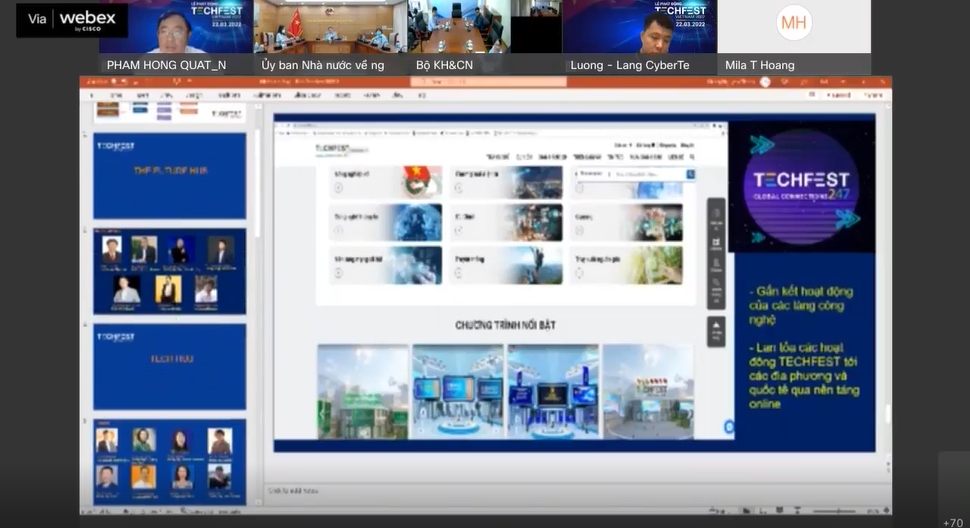Click the TECHFEST logo on the website header
This screenshot has width=970, height=528.
point(339,149)
